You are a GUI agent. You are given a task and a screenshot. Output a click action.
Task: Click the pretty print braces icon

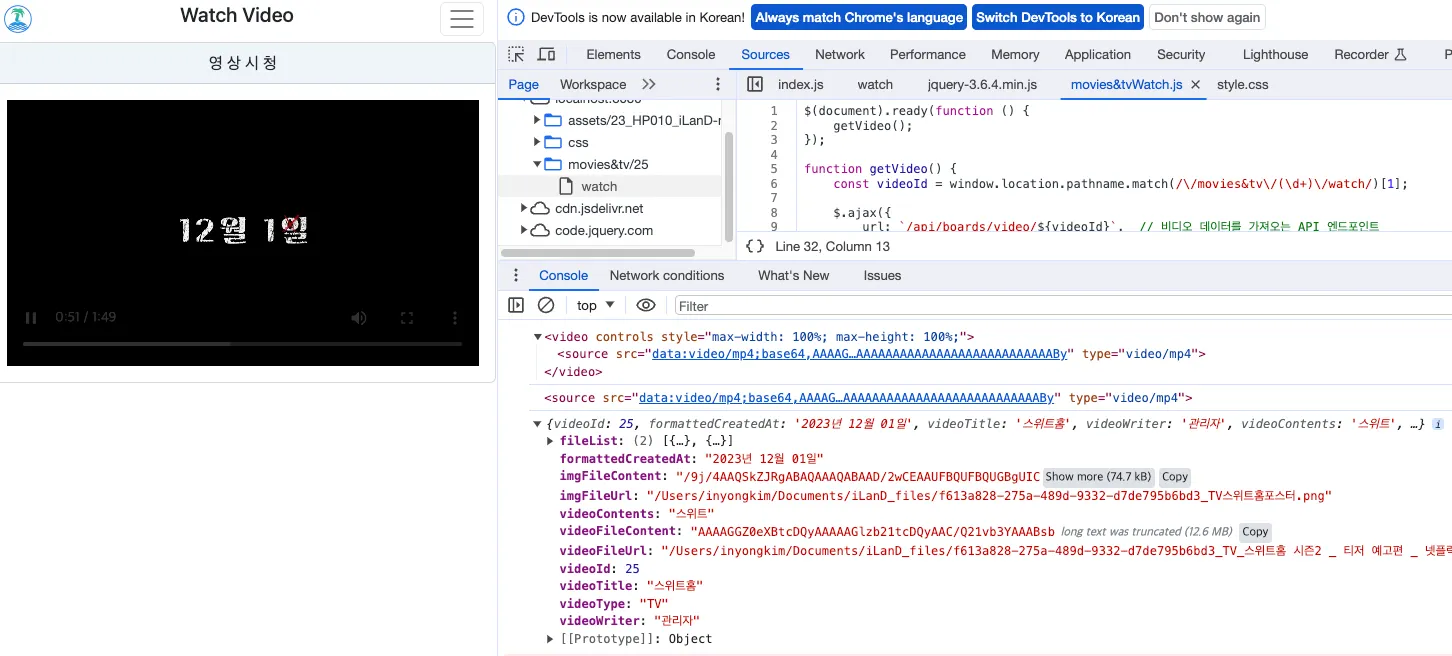point(755,246)
